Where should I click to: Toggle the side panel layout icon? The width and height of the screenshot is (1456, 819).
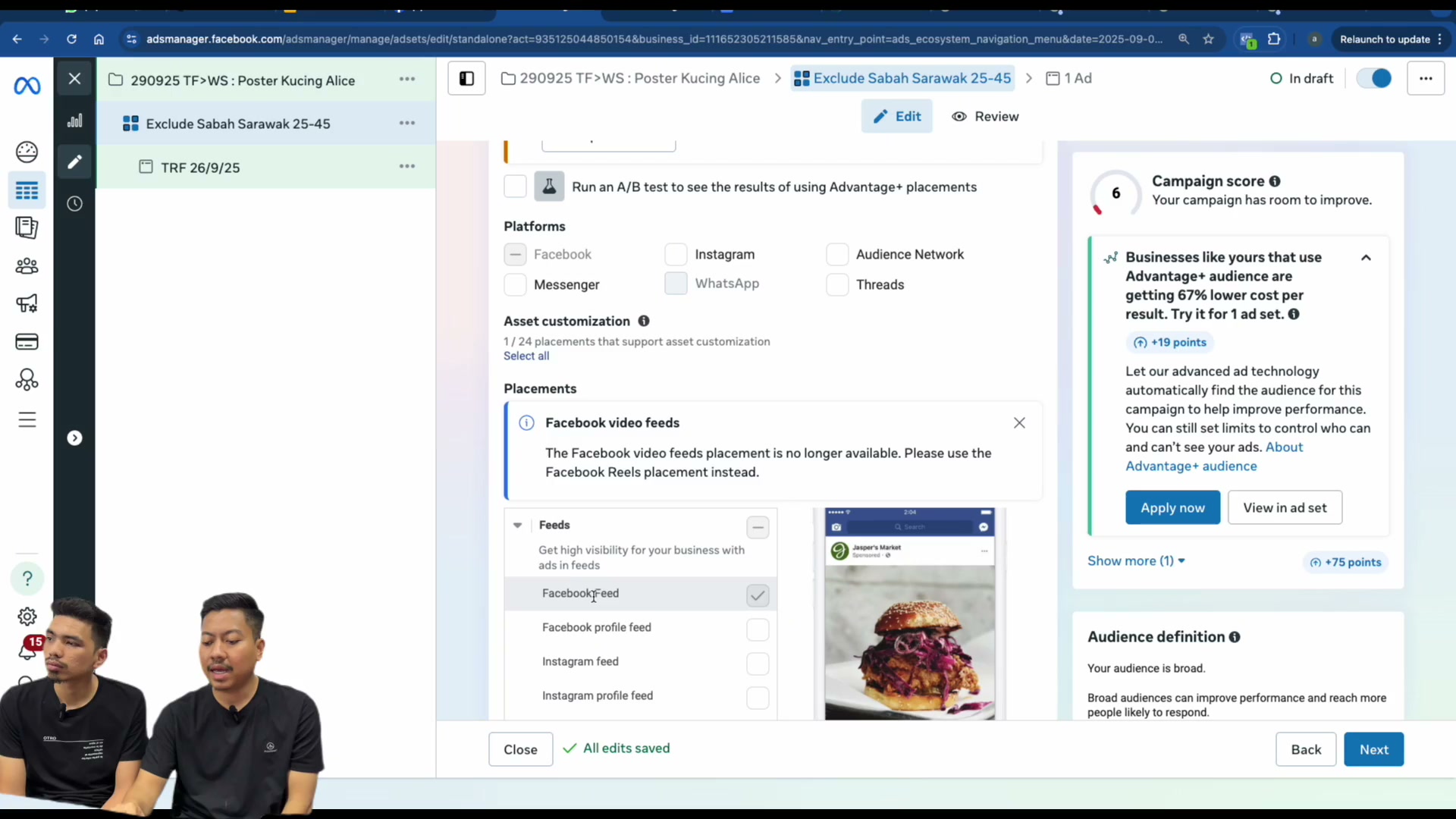466,78
